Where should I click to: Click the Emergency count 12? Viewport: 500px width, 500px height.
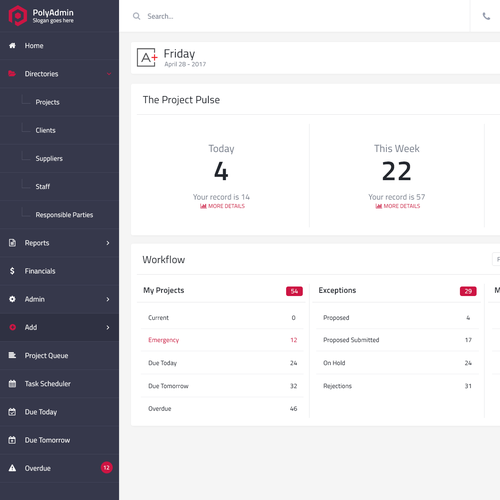[x=294, y=340]
